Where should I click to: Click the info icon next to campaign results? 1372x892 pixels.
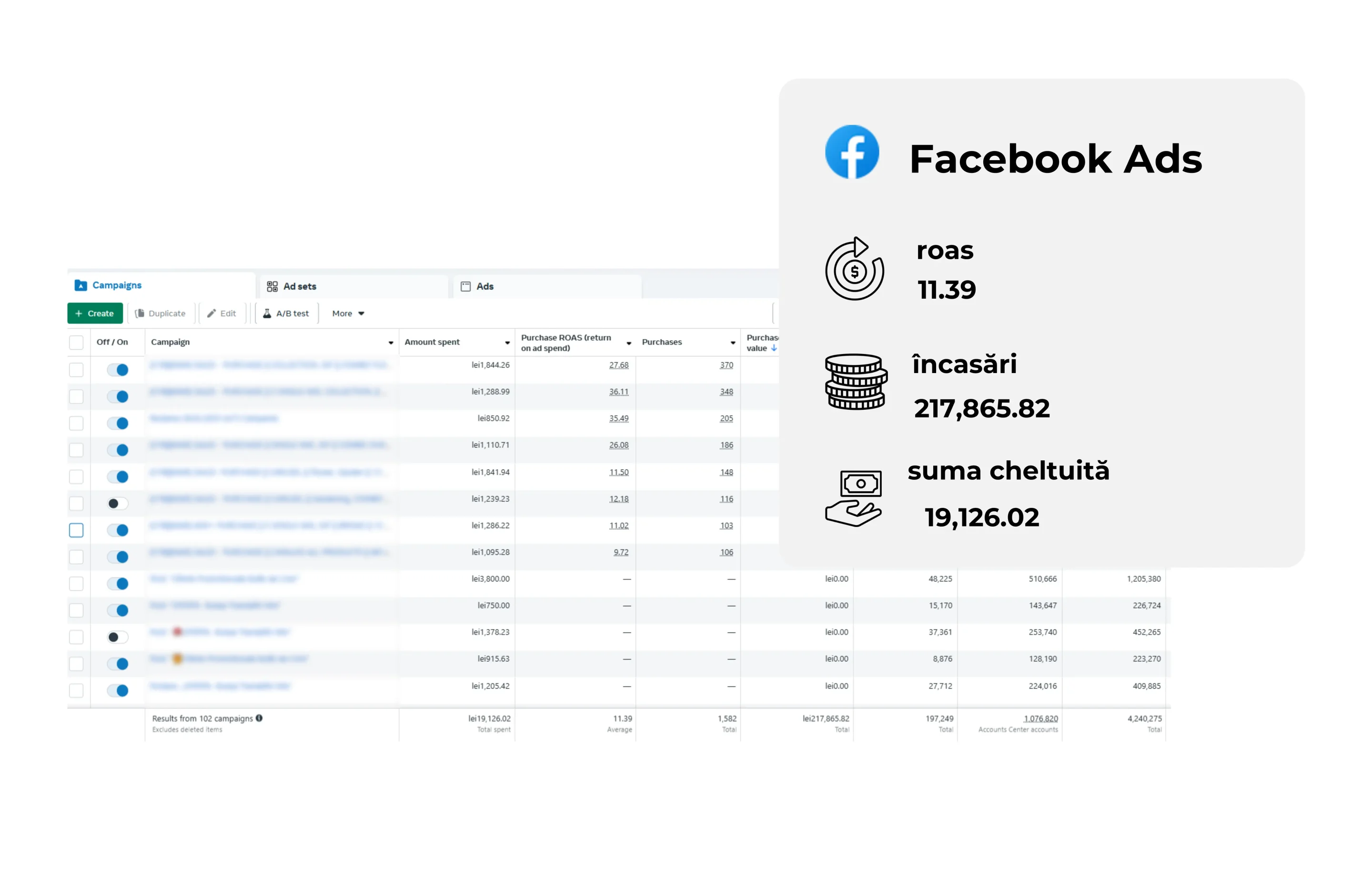click(x=260, y=719)
